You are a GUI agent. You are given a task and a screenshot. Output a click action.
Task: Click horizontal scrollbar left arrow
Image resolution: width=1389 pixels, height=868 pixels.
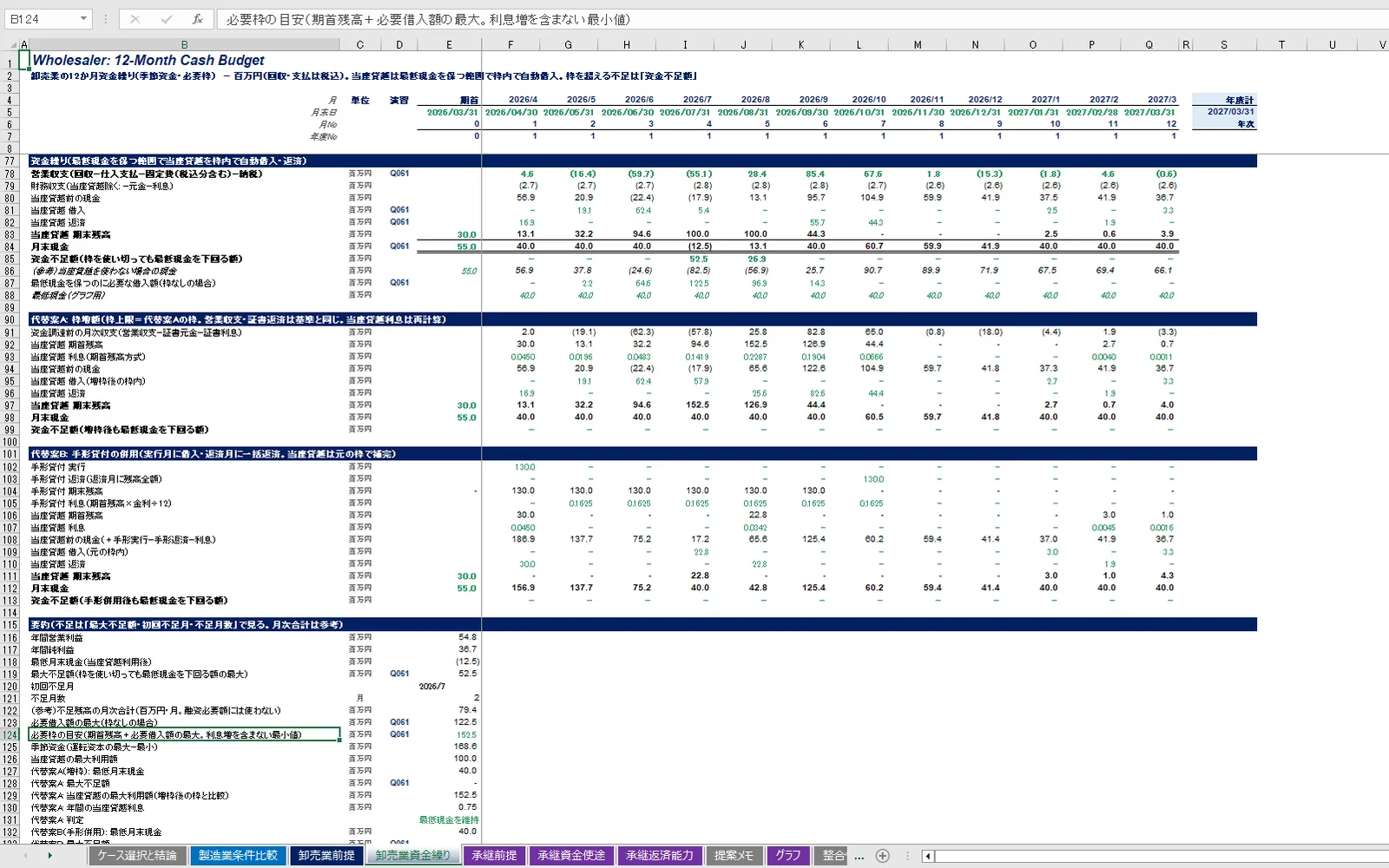point(928,856)
